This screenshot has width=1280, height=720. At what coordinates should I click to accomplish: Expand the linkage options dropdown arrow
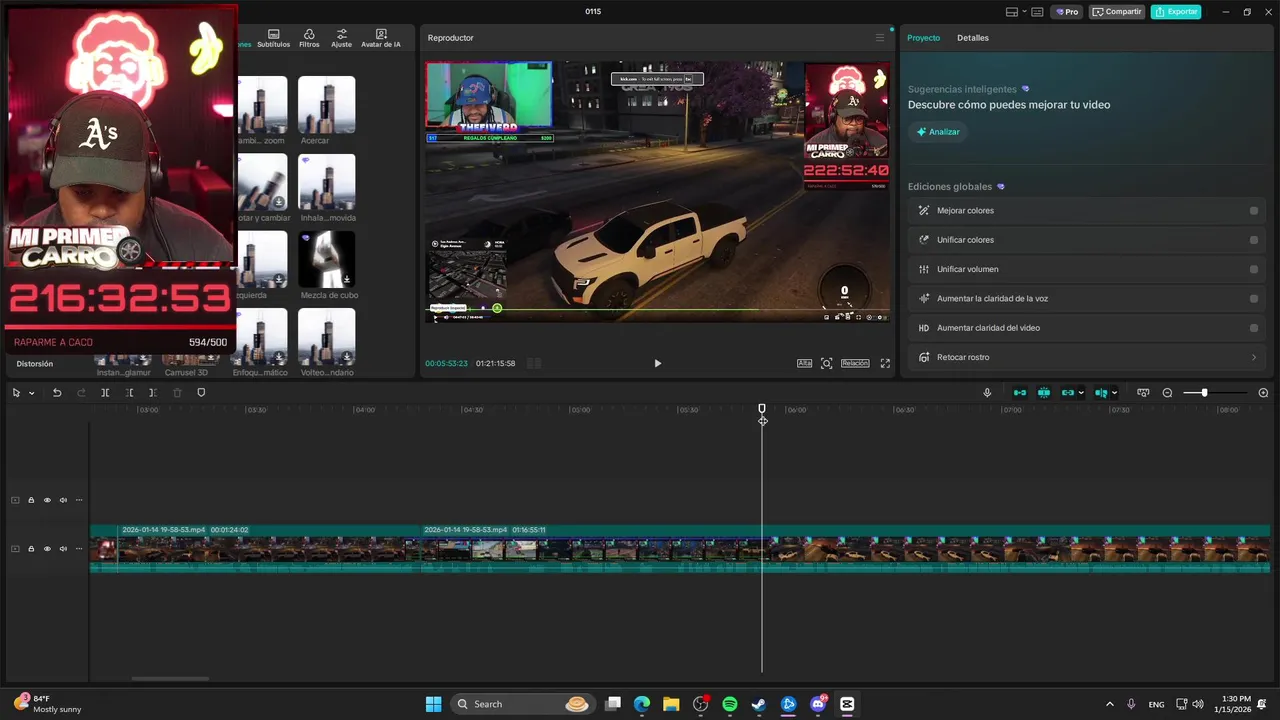click(x=1081, y=393)
